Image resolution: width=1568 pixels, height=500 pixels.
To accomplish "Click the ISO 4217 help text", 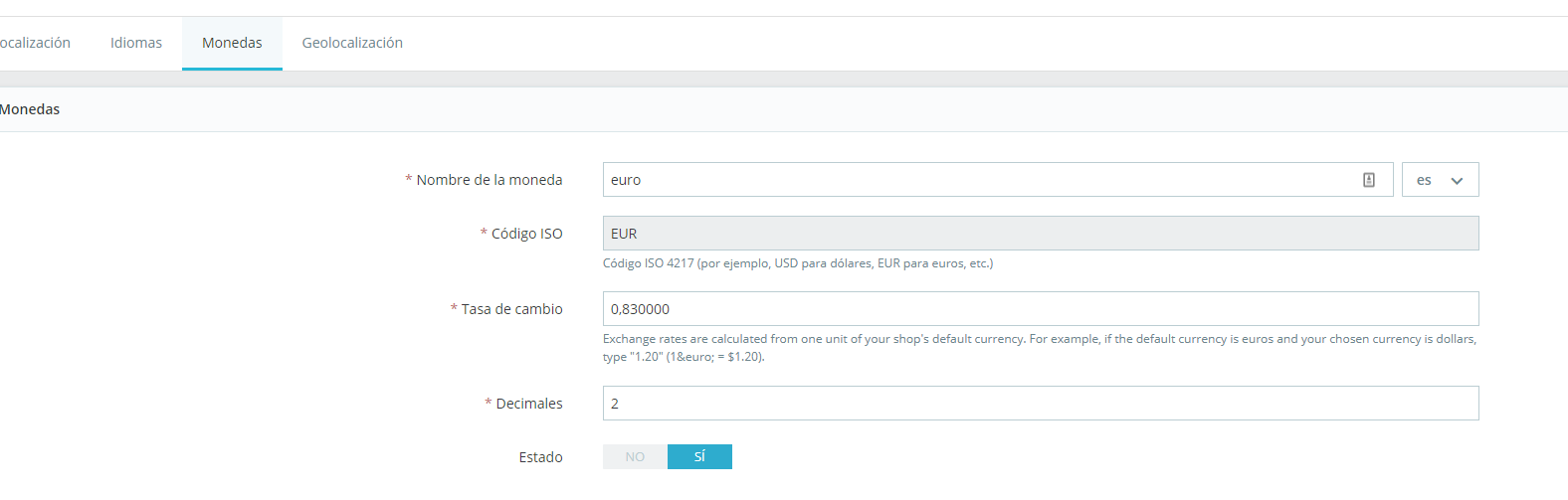I will point(797,263).
